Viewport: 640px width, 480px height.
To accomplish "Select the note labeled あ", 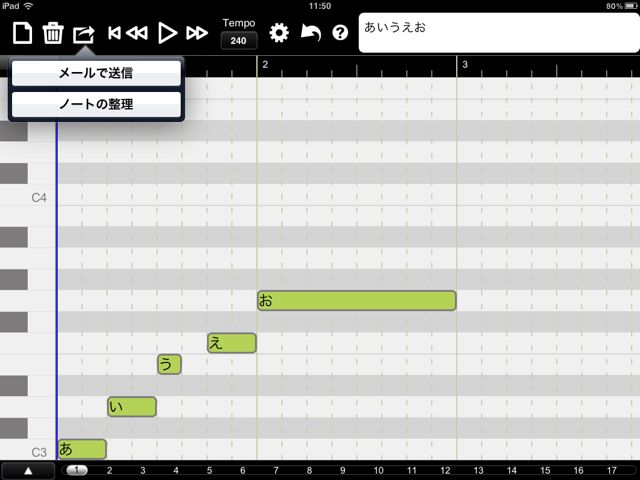I will coord(82,449).
